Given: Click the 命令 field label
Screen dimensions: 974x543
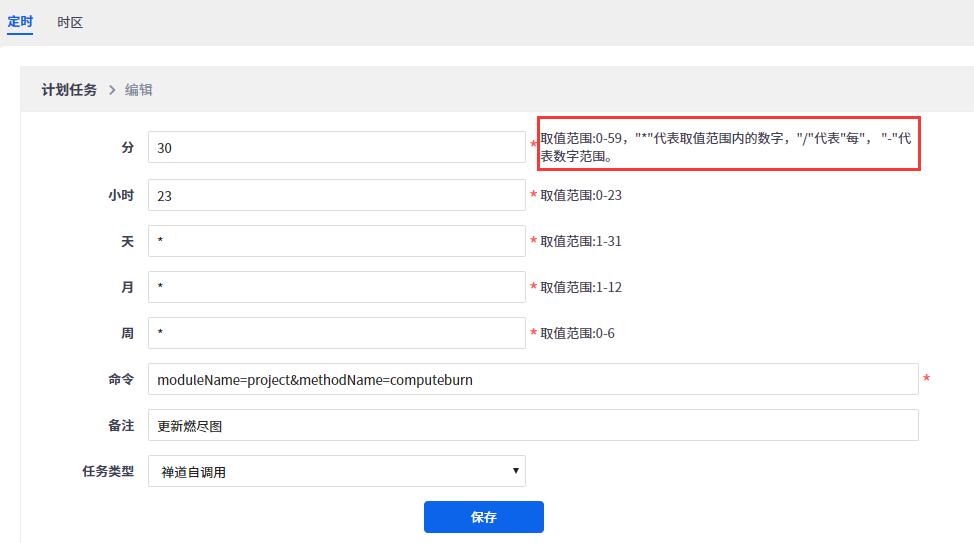Looking at the screenshot, I should click(121, 379).
